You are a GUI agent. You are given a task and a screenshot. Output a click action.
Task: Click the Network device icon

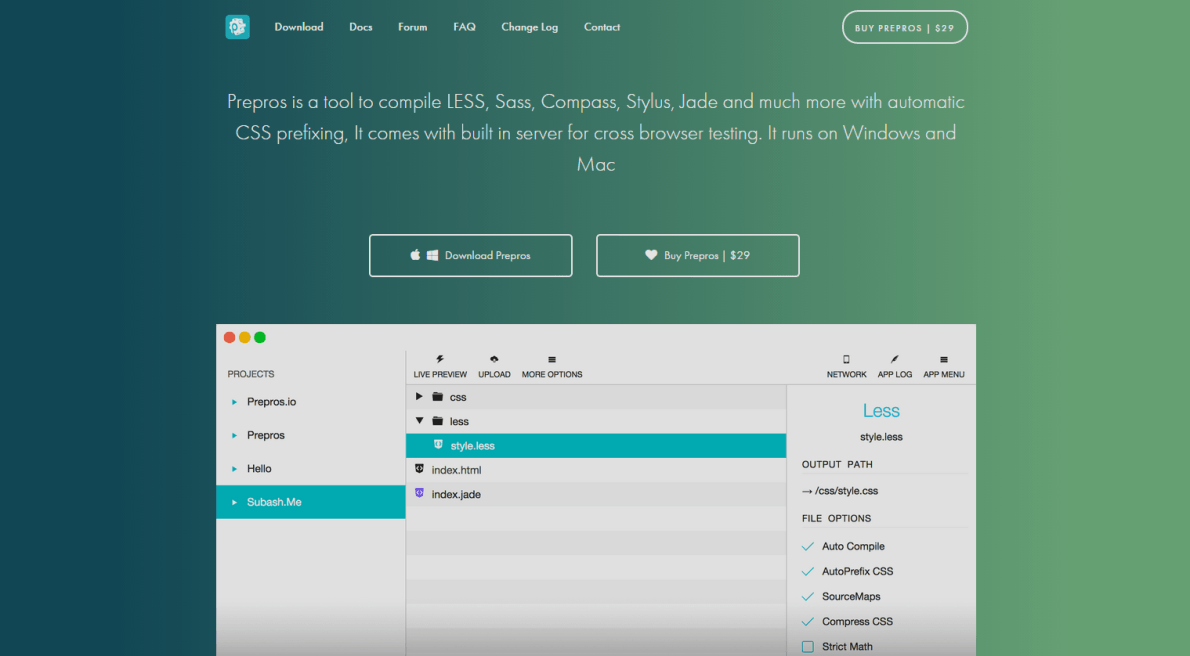tap(846, 359)
